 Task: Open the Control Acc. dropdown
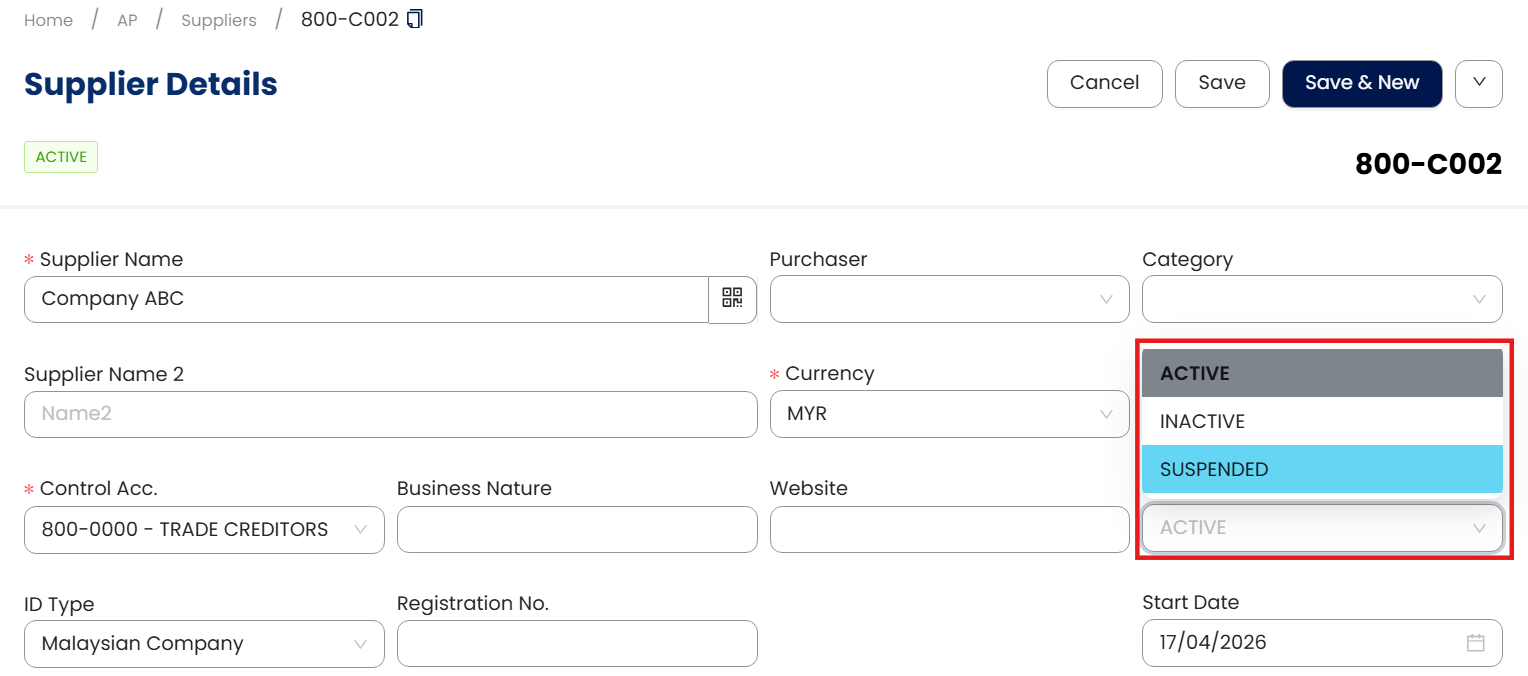204,530
